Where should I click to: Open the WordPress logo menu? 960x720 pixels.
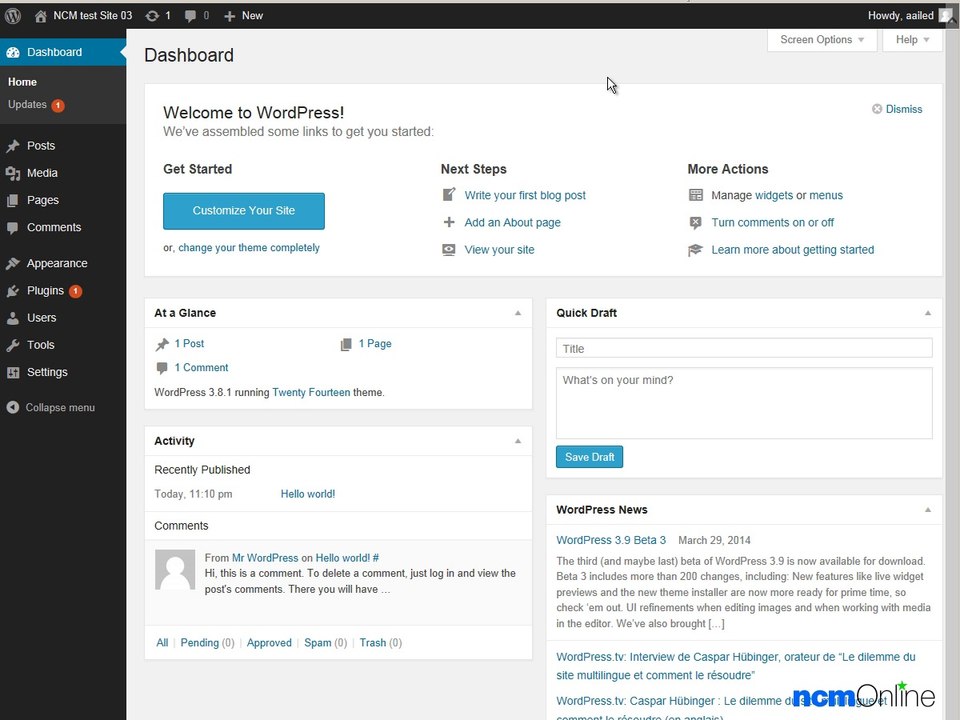13,16
